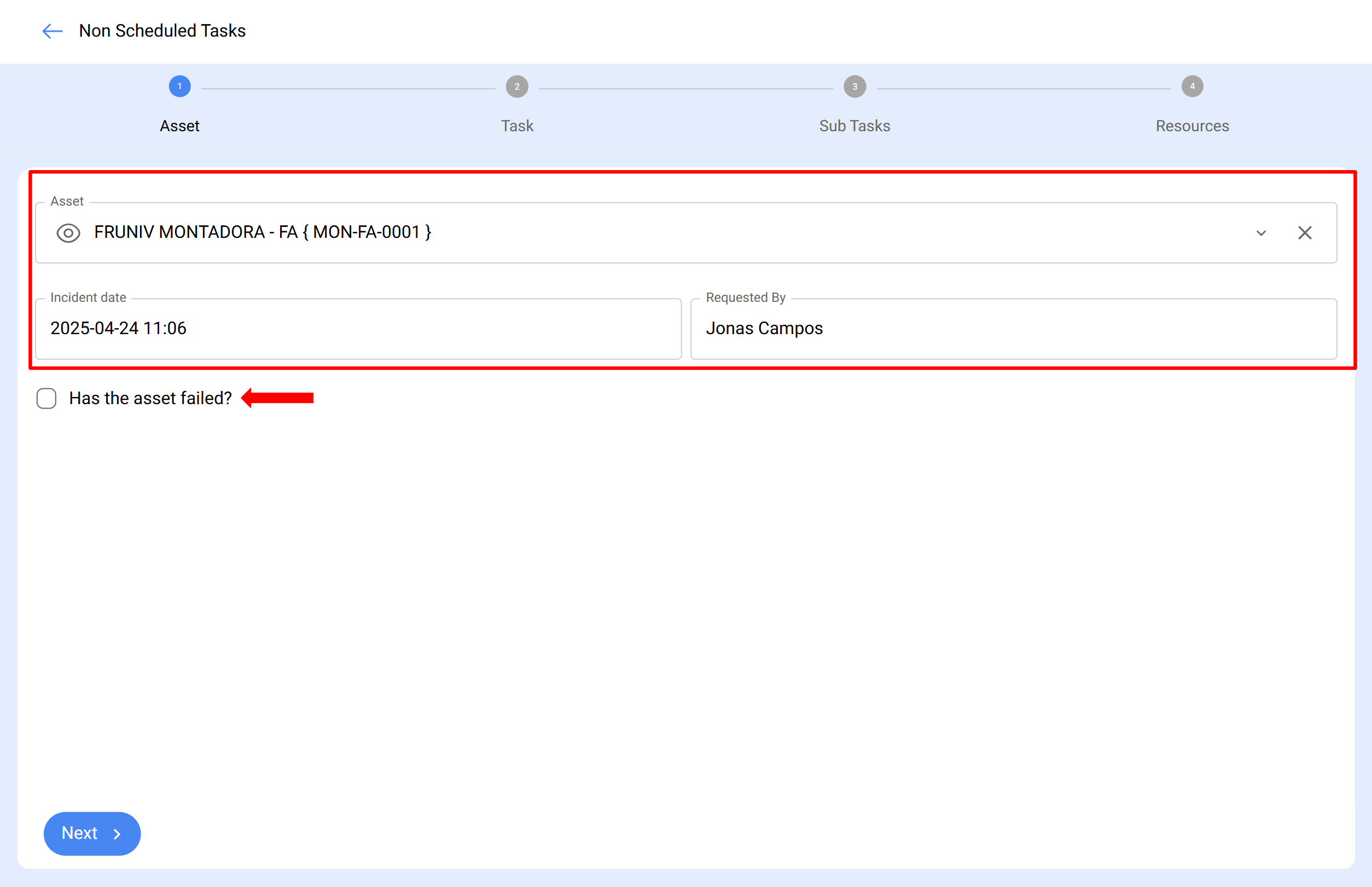Expand the FRUNIV MONTADORA asset list

click(1261, 233)
